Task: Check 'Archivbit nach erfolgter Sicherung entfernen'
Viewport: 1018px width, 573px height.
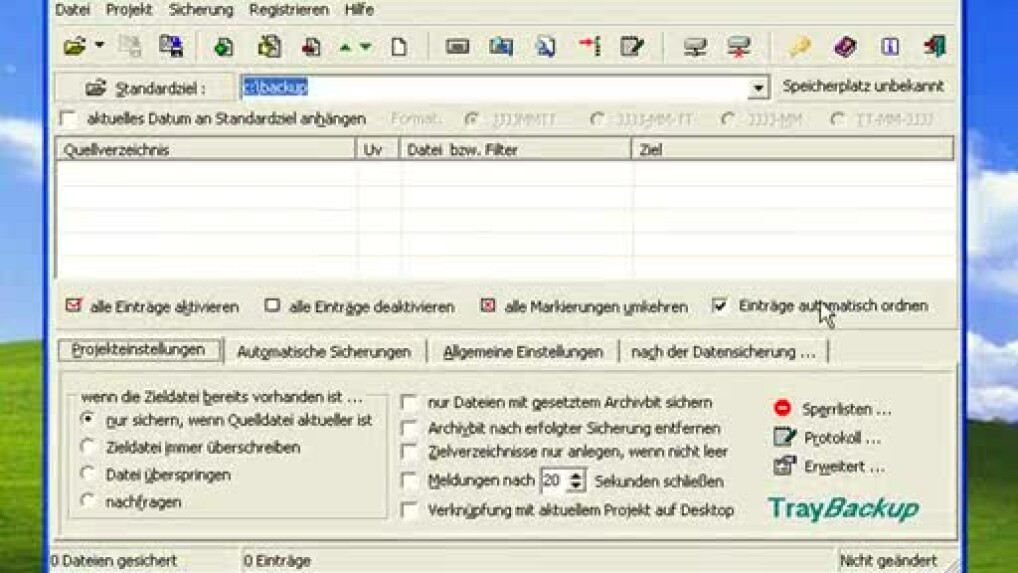Action: point(409,428)
